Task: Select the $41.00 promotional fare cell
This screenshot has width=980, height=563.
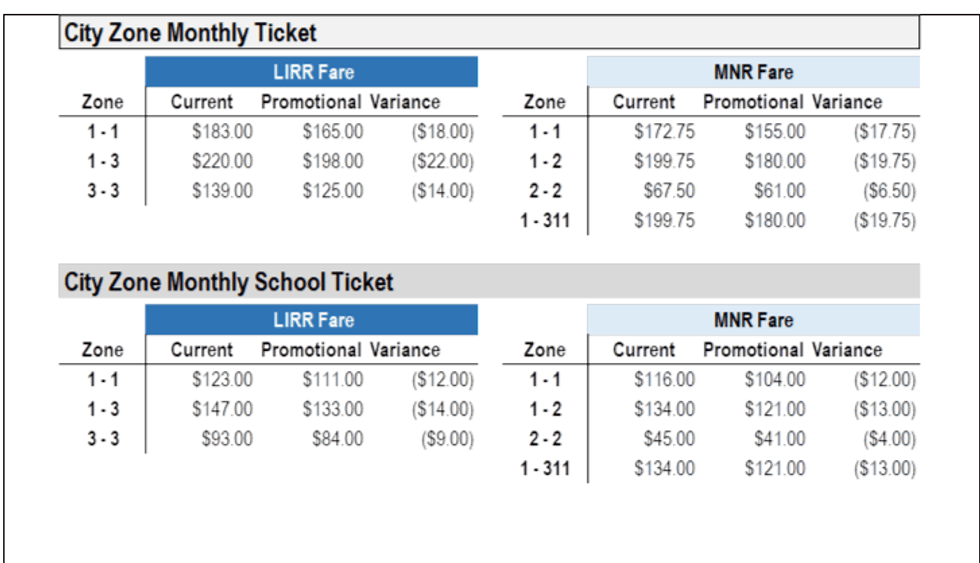Action: 779,438
